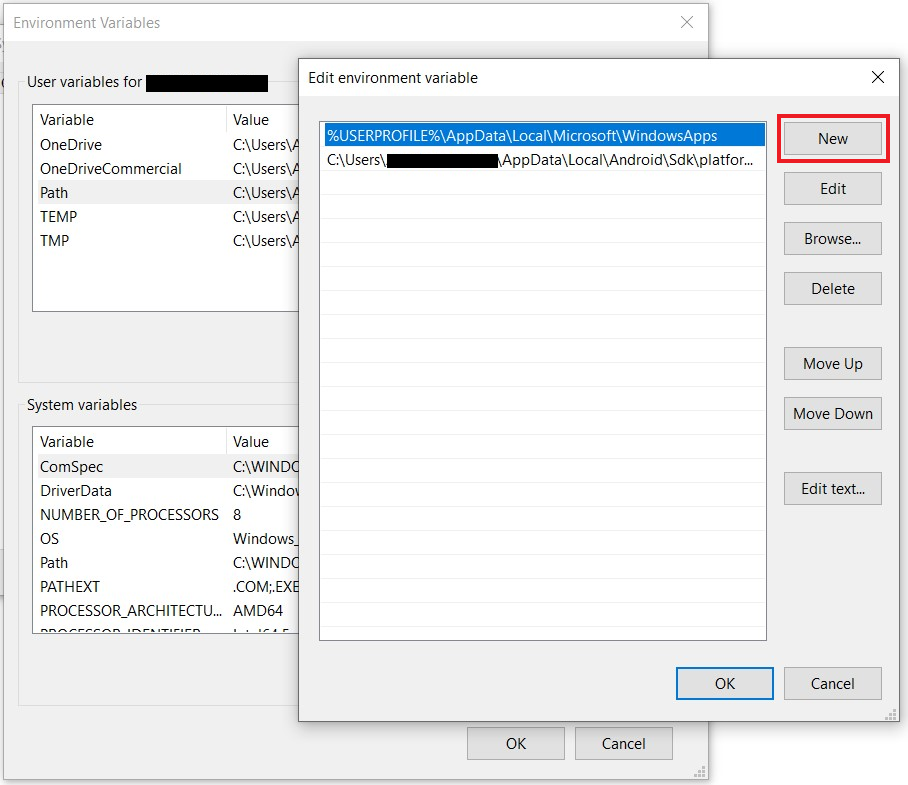Click Cancel in the Environment Variables window
Image resolution: width=908 pixels, height=785 pixels.
[x=623, y=743]
